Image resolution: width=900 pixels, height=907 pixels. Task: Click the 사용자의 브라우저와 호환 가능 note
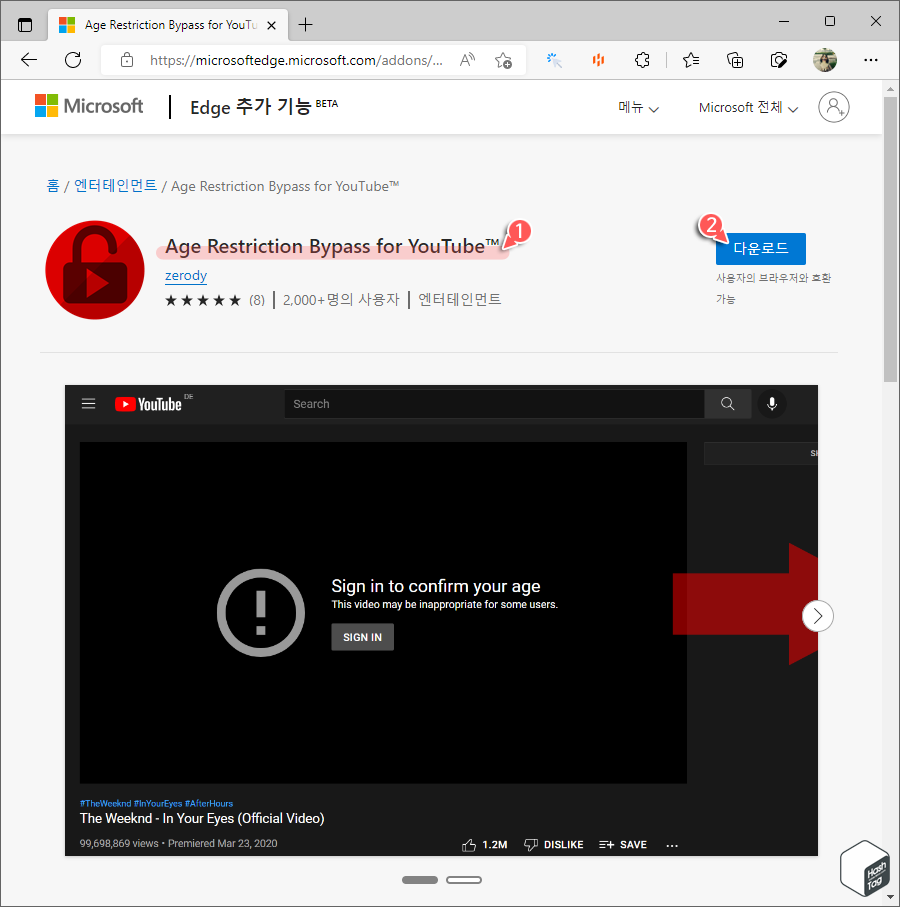773,288
